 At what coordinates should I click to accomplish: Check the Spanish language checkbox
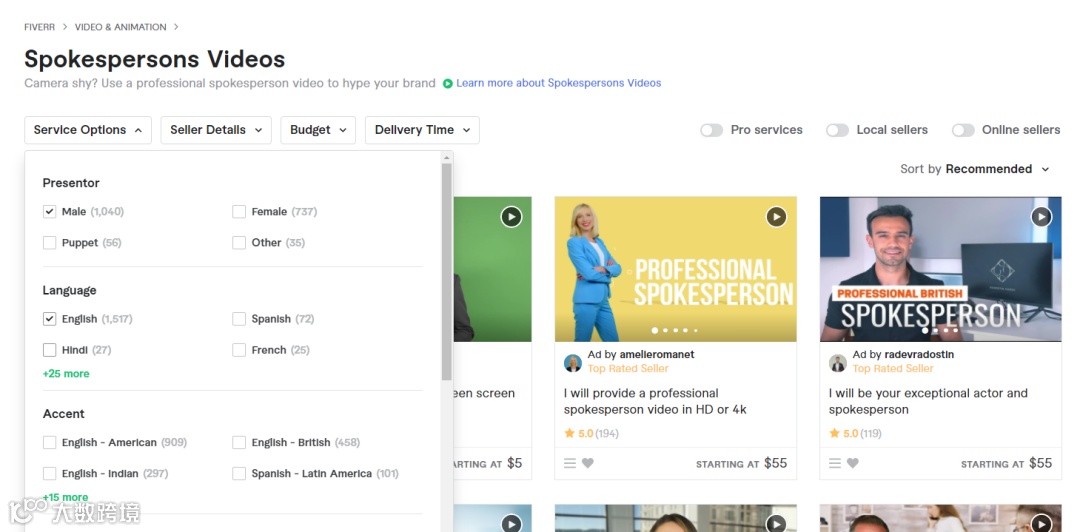239,318
